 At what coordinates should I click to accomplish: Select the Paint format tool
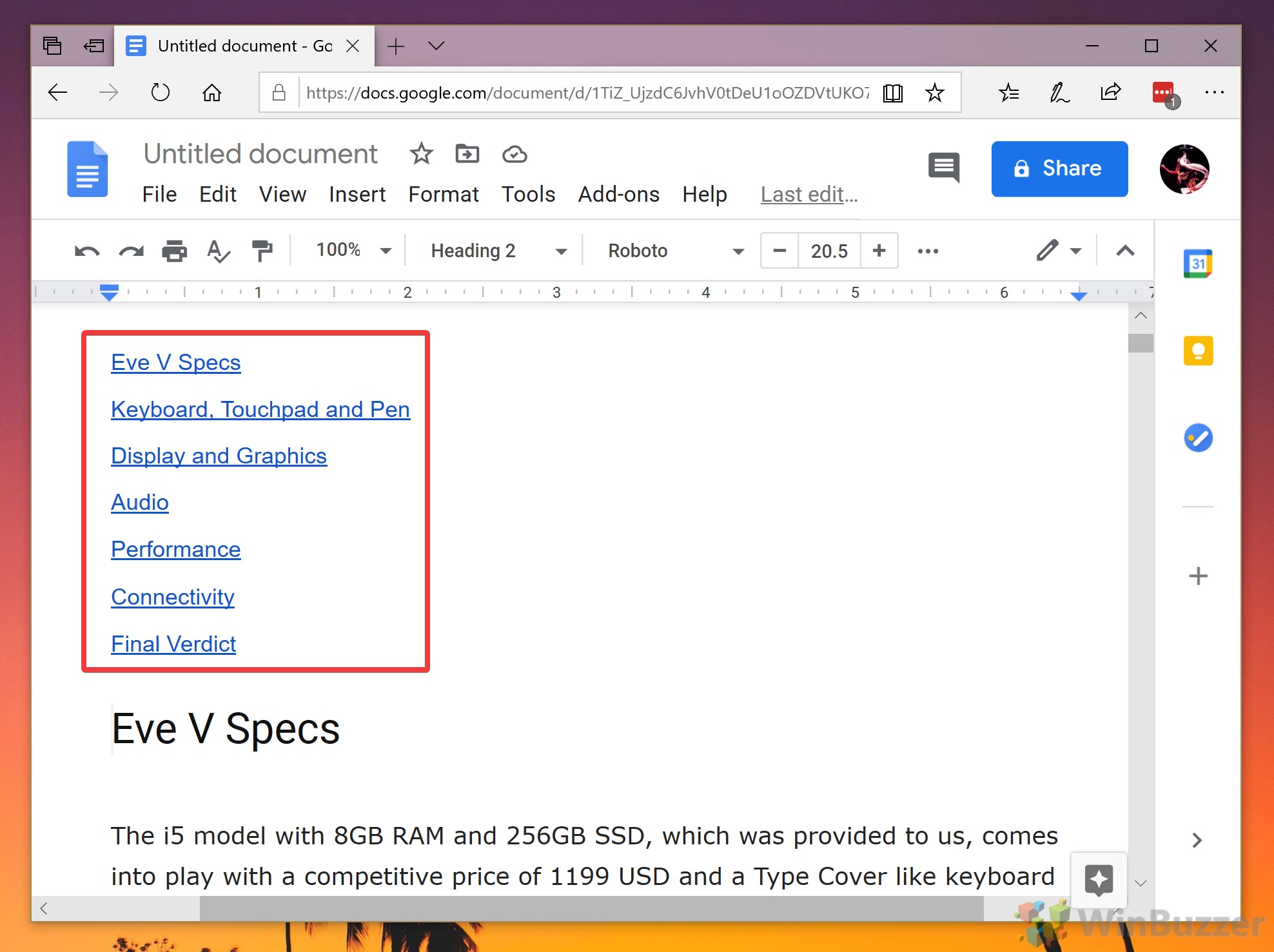pyautogui.click(x=262, y=251)
